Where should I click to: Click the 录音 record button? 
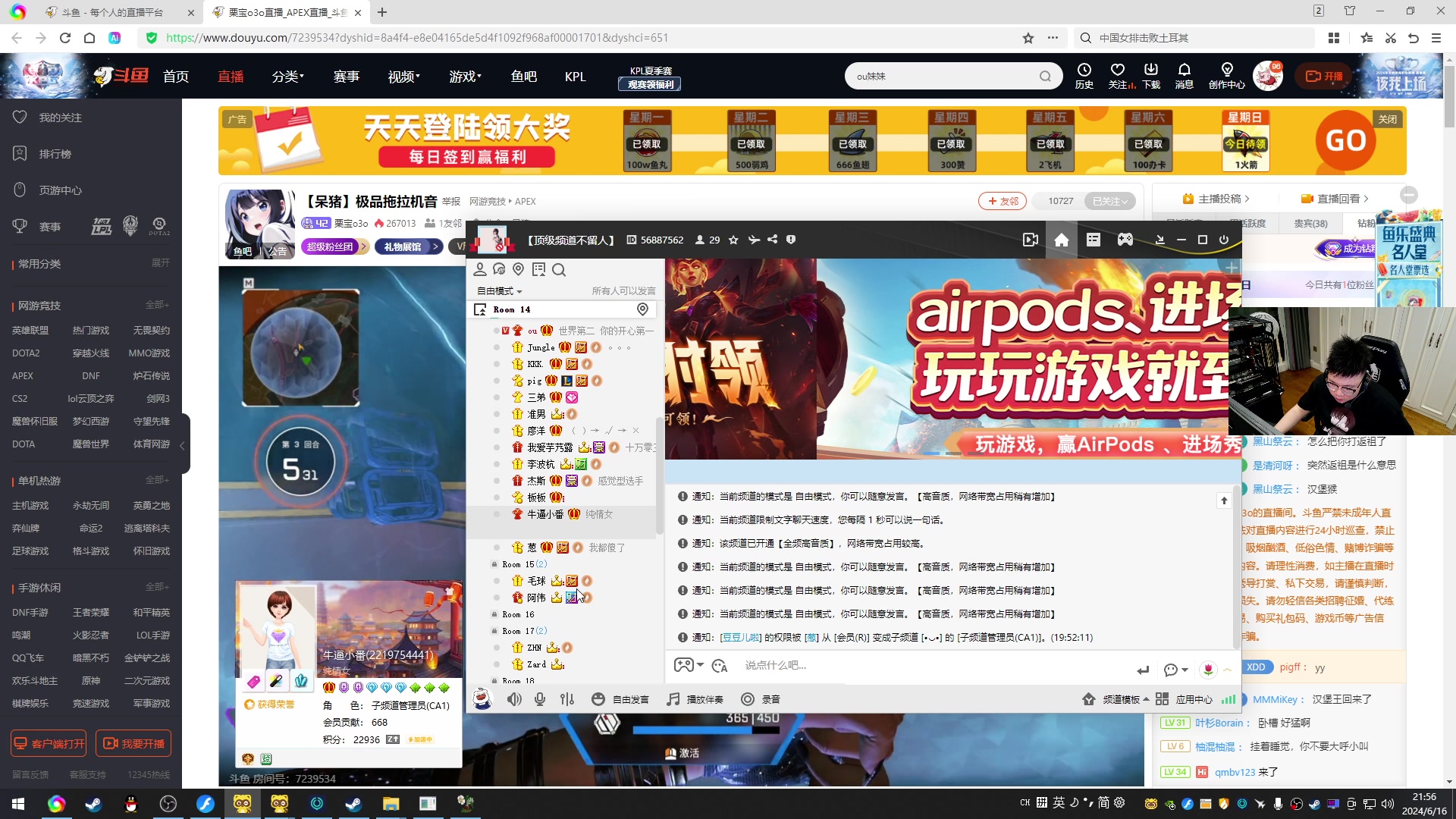(761, 699)
